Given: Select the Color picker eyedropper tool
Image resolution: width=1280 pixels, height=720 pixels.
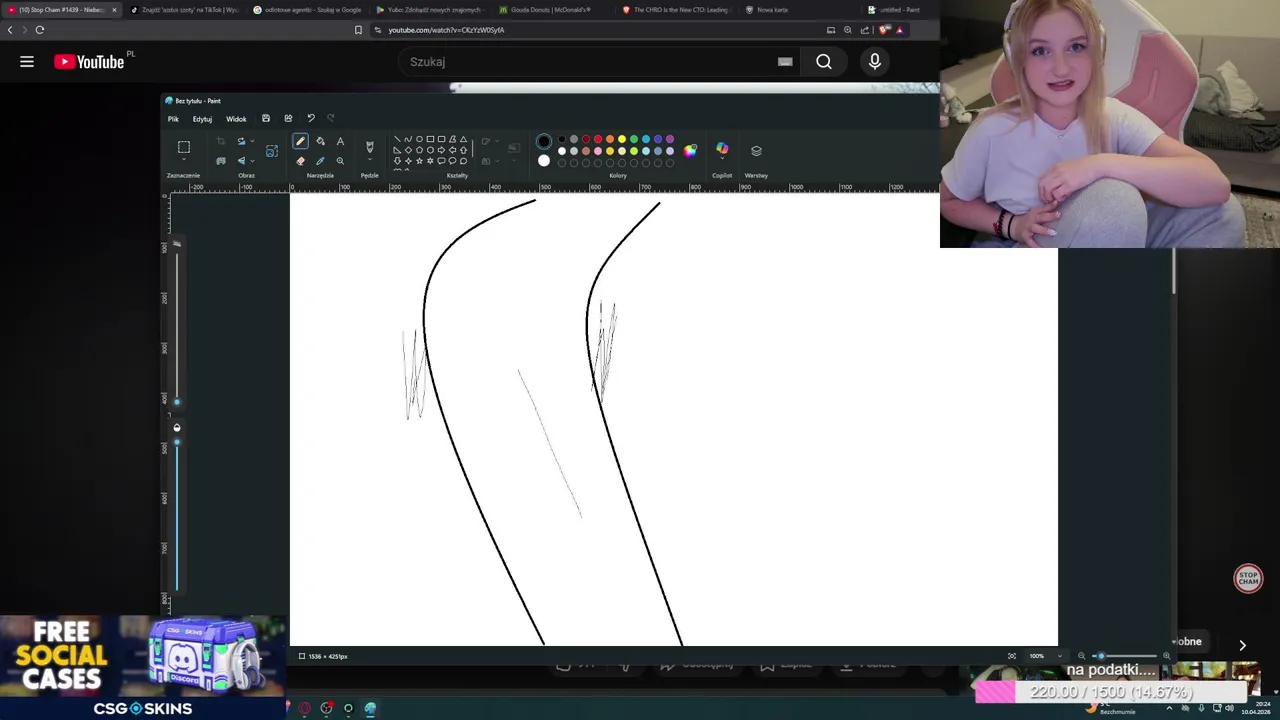Looking at the screenshot, I should pos(320,161).
